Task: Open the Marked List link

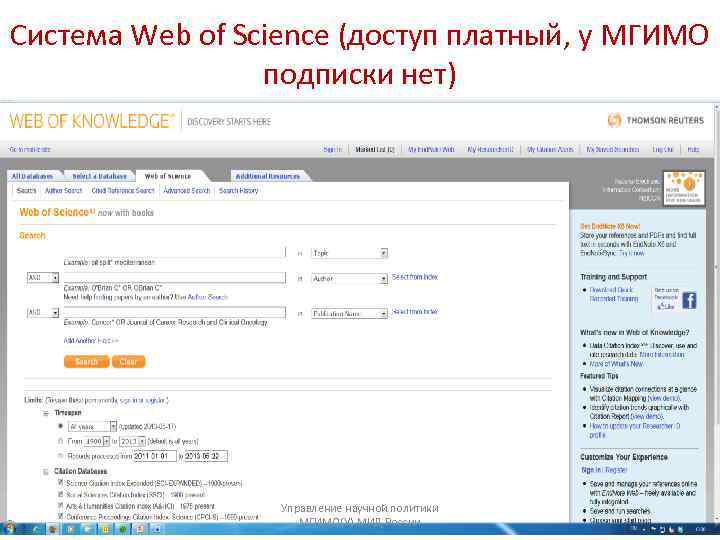Action: (x=375, y=150)
